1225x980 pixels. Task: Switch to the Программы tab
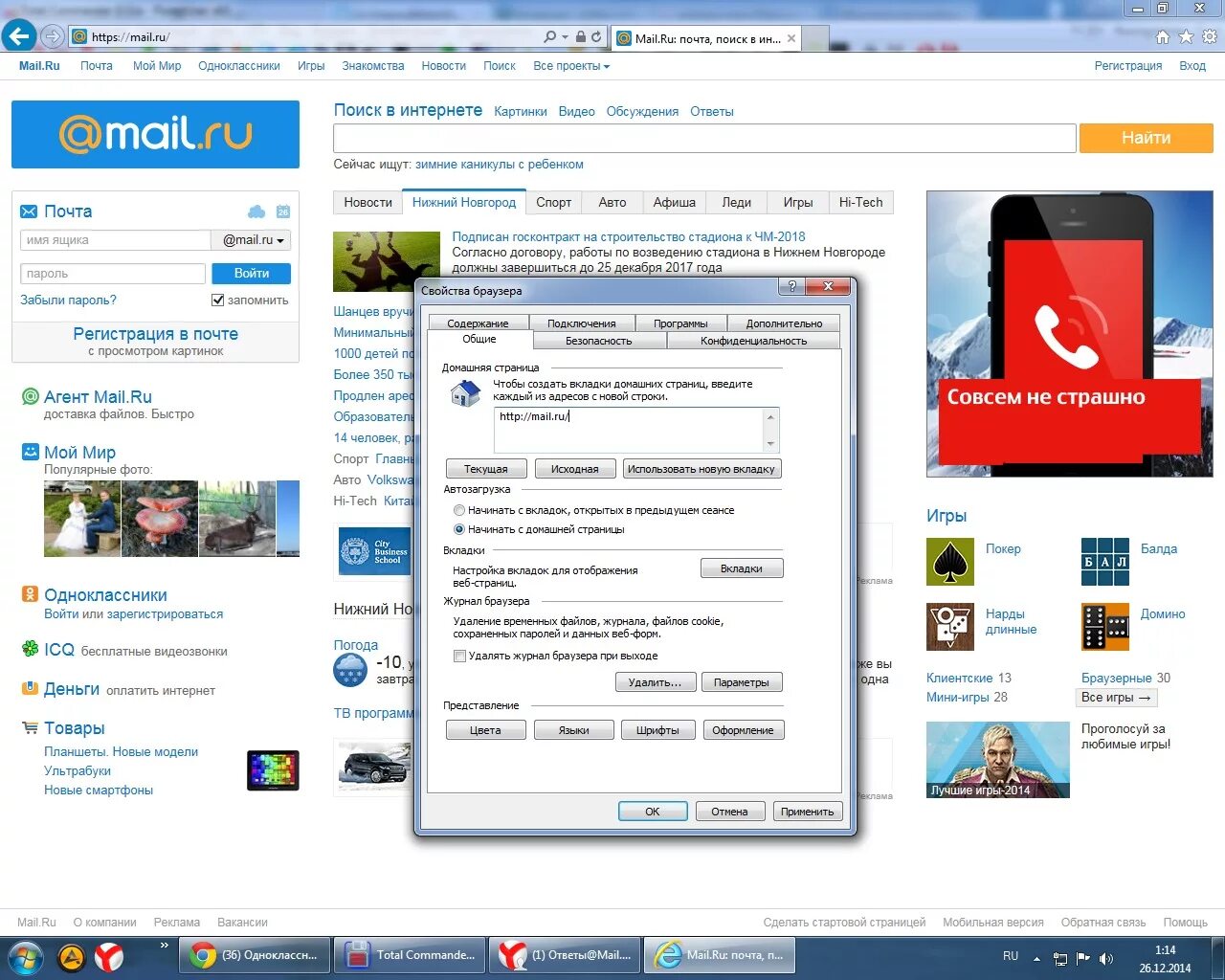tap(680, 323)
